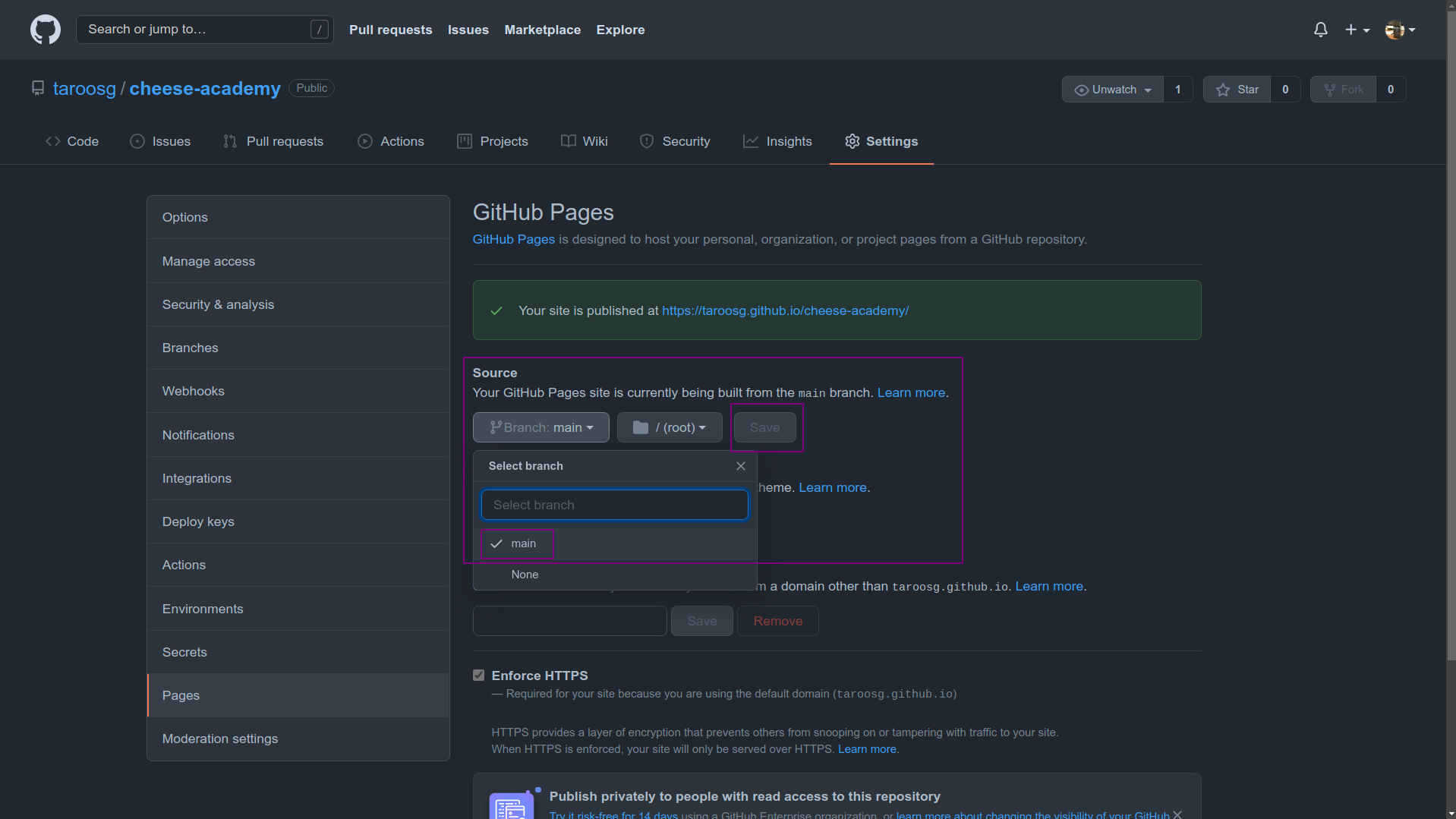
Task: Open the Insights tab
Action: [777, 141]
